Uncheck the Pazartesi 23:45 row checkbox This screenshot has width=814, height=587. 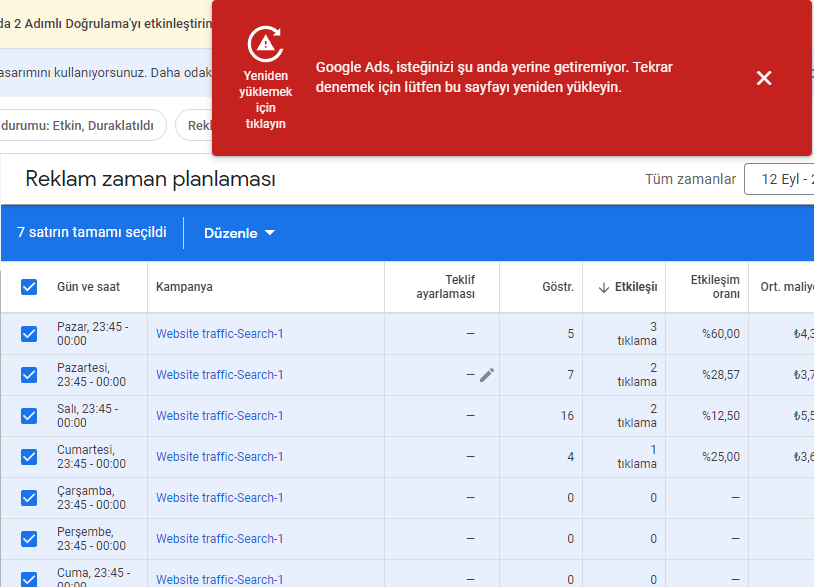(29, 375)
